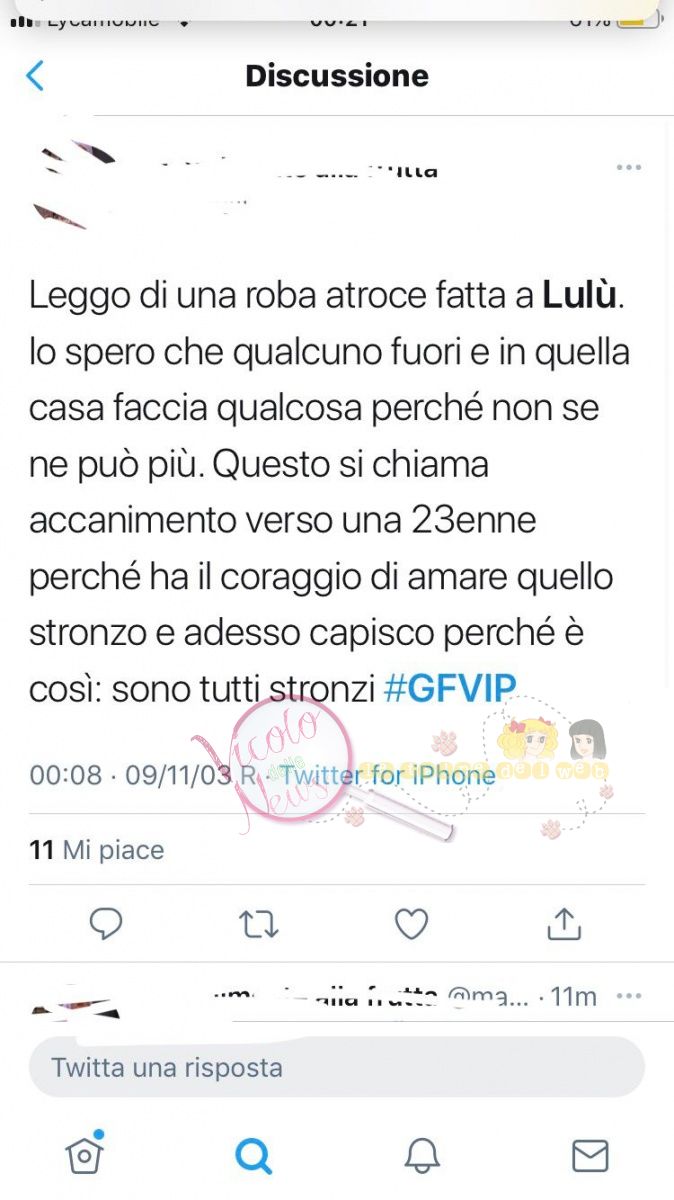
Task: Tap the Discussione header title
Action: (x=337, y=76)
